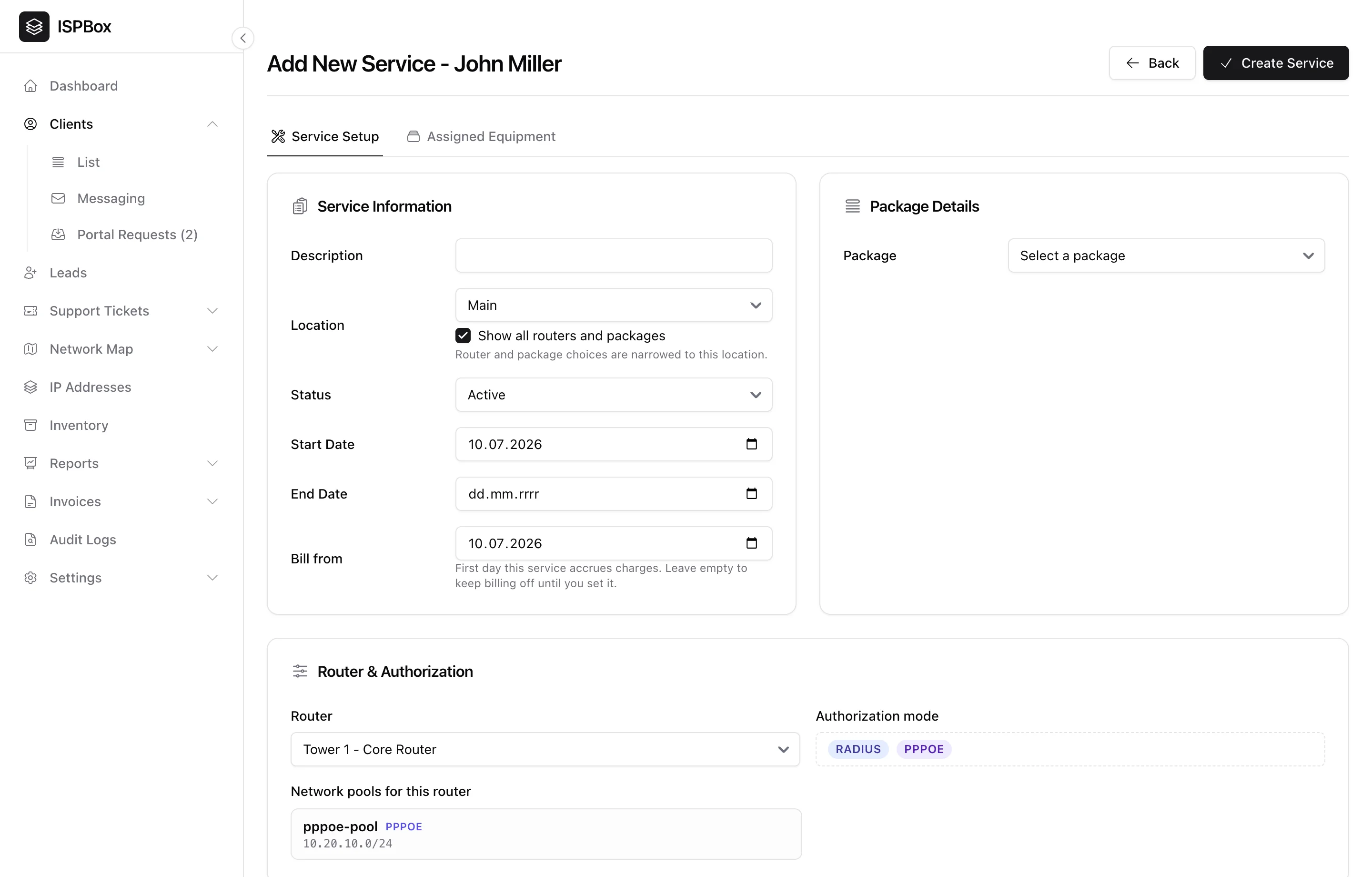
Task: Click the Bill from date value 10.07.2026
Action: [x=505, y=543]
